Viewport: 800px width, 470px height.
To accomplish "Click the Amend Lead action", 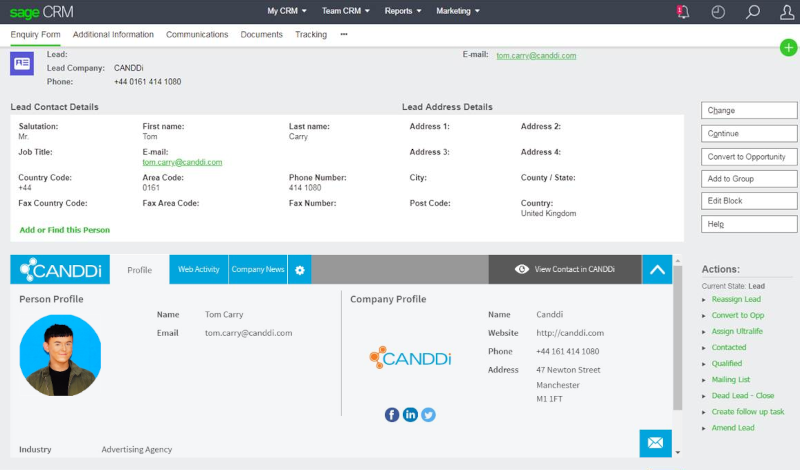I will coord(733,428).
